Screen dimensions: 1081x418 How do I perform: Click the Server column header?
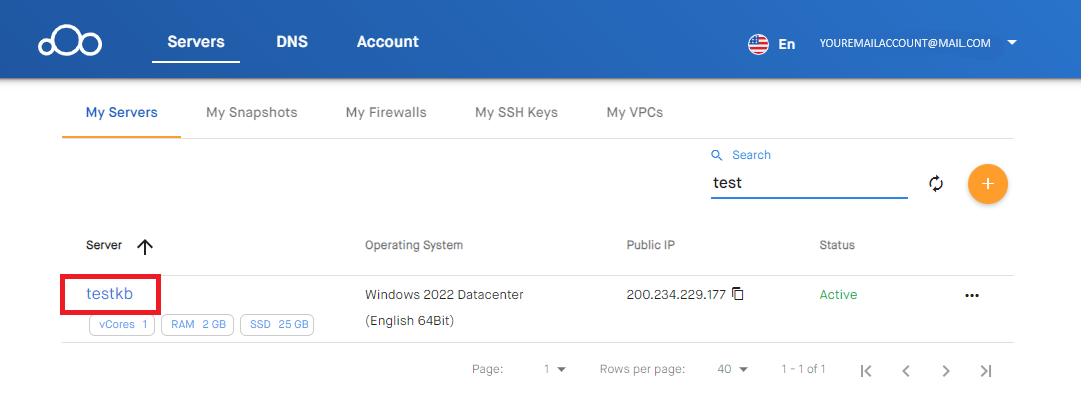(104, 245)
